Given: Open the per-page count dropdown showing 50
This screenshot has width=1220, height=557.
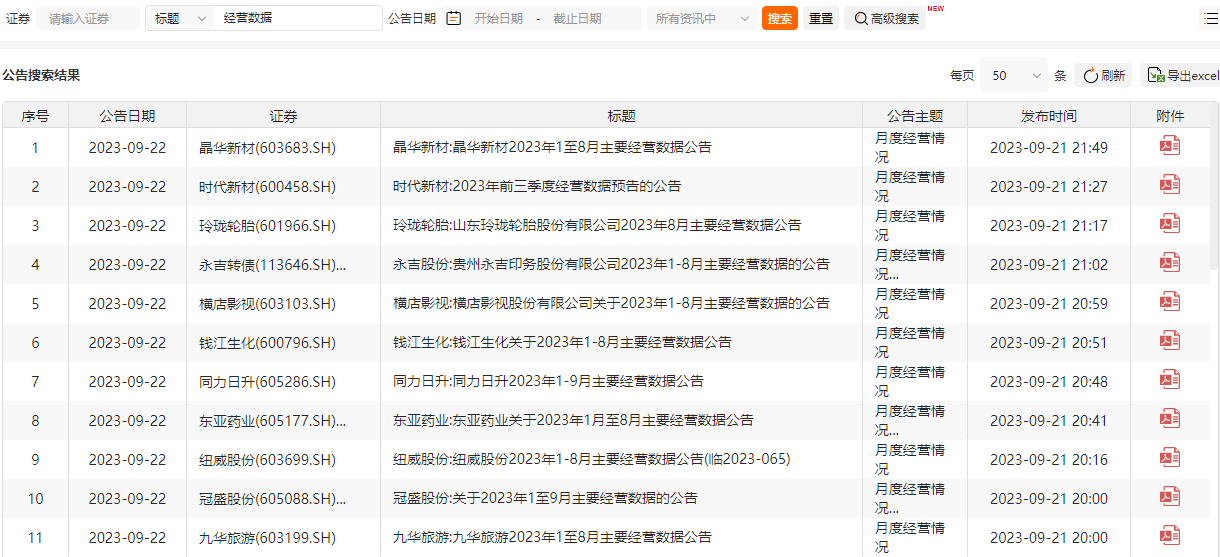Looking at the screenshot, I should (1013, 76).
